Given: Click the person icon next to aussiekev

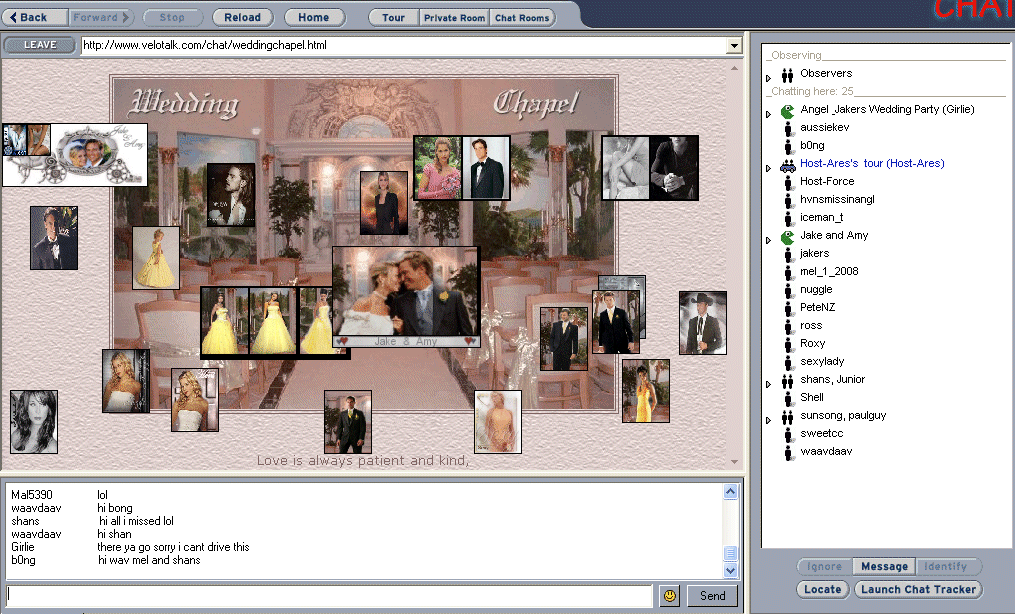Looking at the screenshot, I should coord(787,128).
